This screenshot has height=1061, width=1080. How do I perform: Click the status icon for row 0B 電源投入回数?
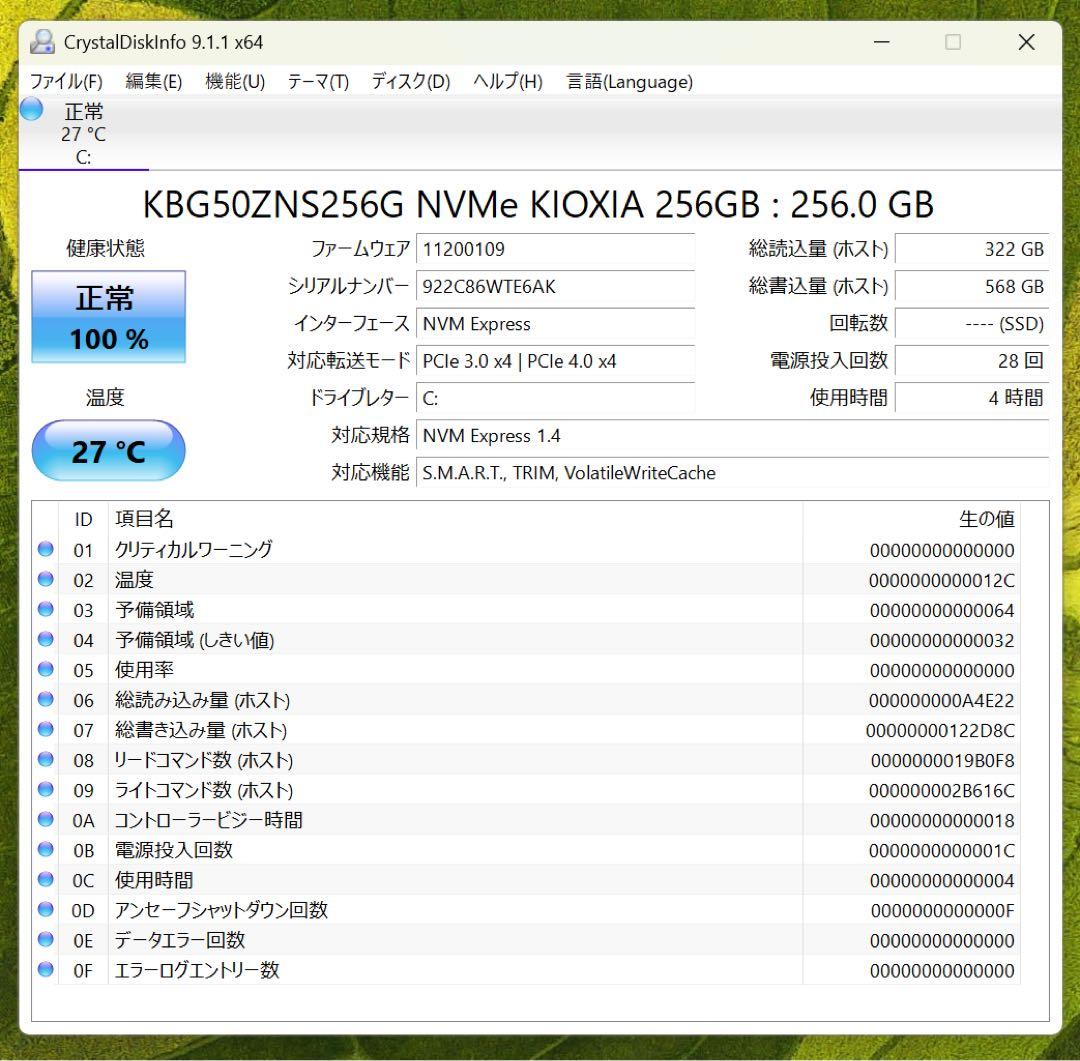pos(45,849)
